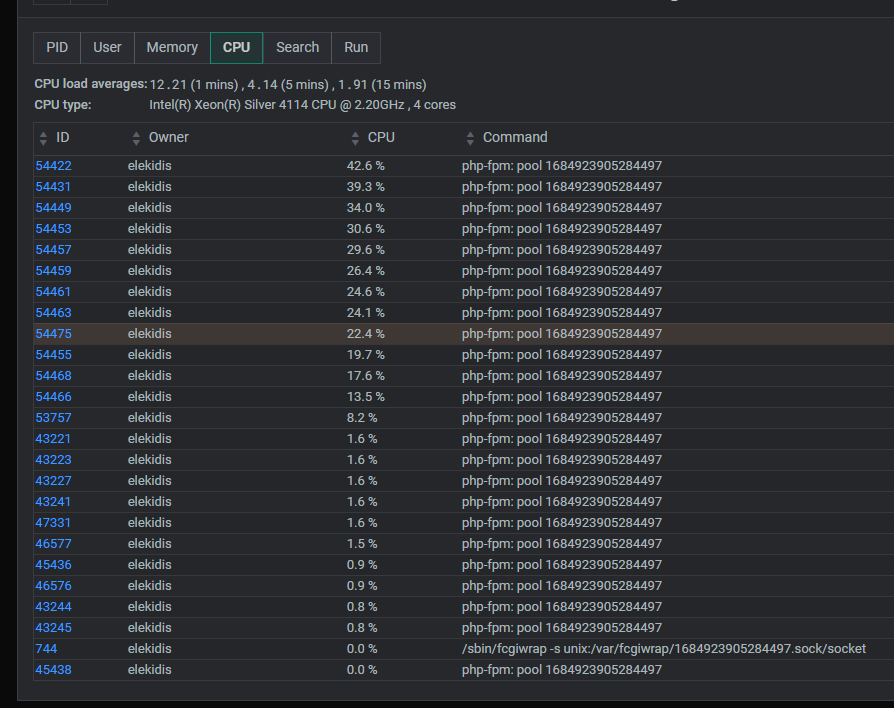Image resolution: width=894 pixels, height=708 pixels.
Task: Open process 54459 information
Action: [x=54, y=271]
